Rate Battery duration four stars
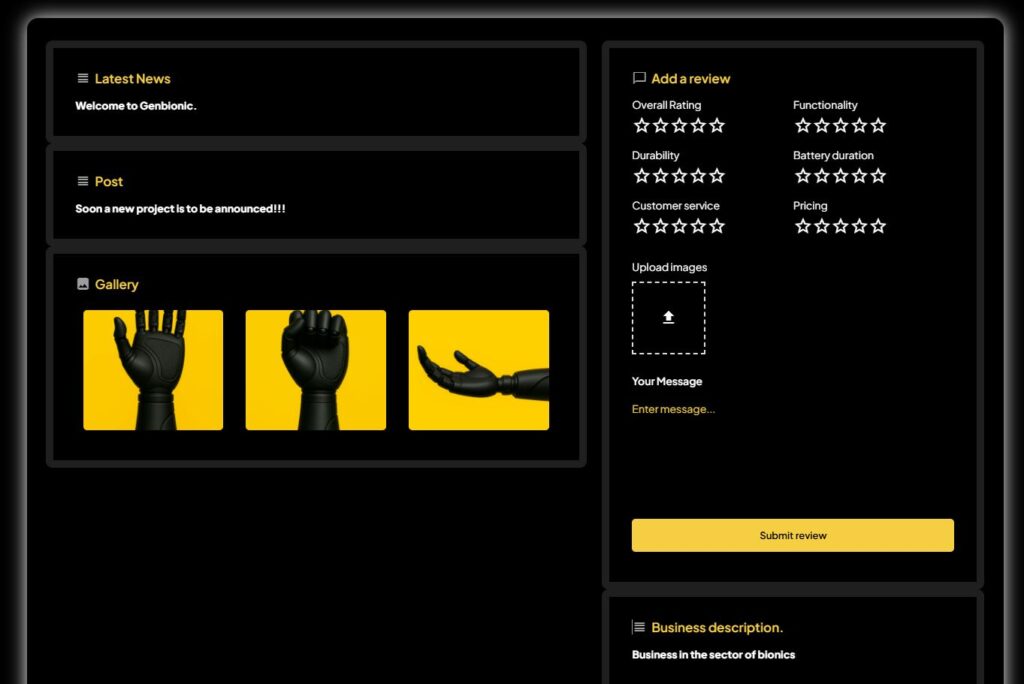Screen dimensions: 1024x684 (x=859, y=176)
